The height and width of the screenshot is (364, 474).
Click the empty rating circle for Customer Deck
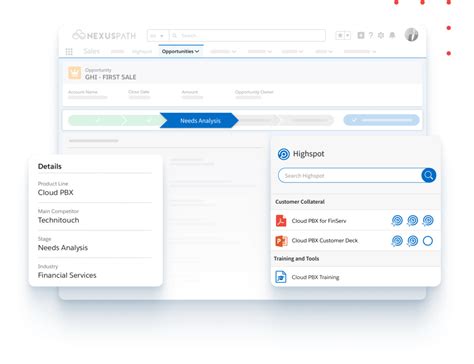point(428,241)
